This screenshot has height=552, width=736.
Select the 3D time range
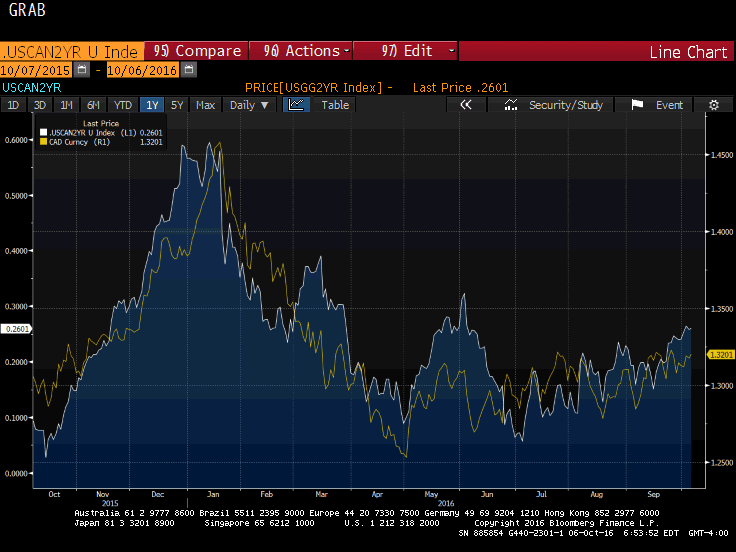point(40,105)
